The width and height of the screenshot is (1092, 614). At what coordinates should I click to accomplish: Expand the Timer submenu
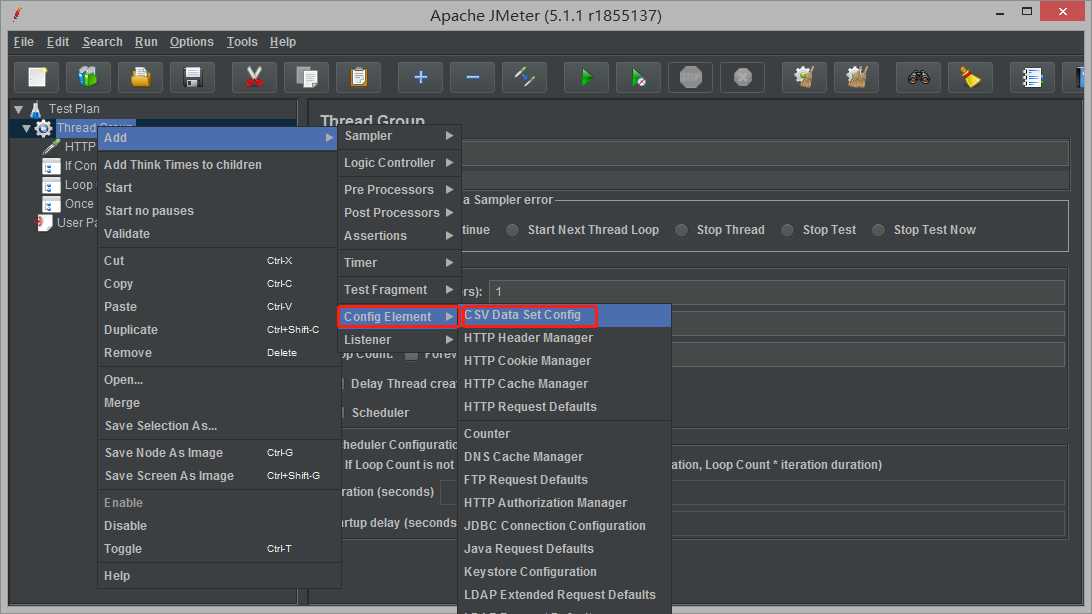(398, 262)
